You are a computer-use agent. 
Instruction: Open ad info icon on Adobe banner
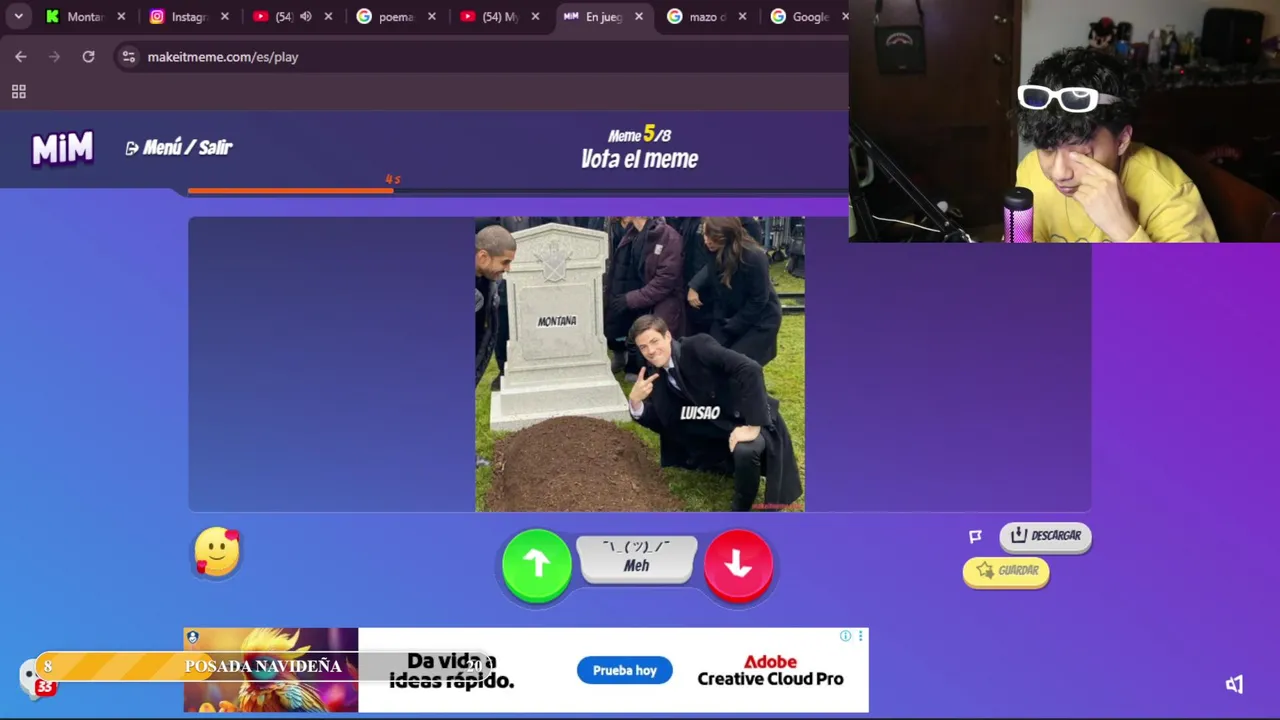pos(845,636)
